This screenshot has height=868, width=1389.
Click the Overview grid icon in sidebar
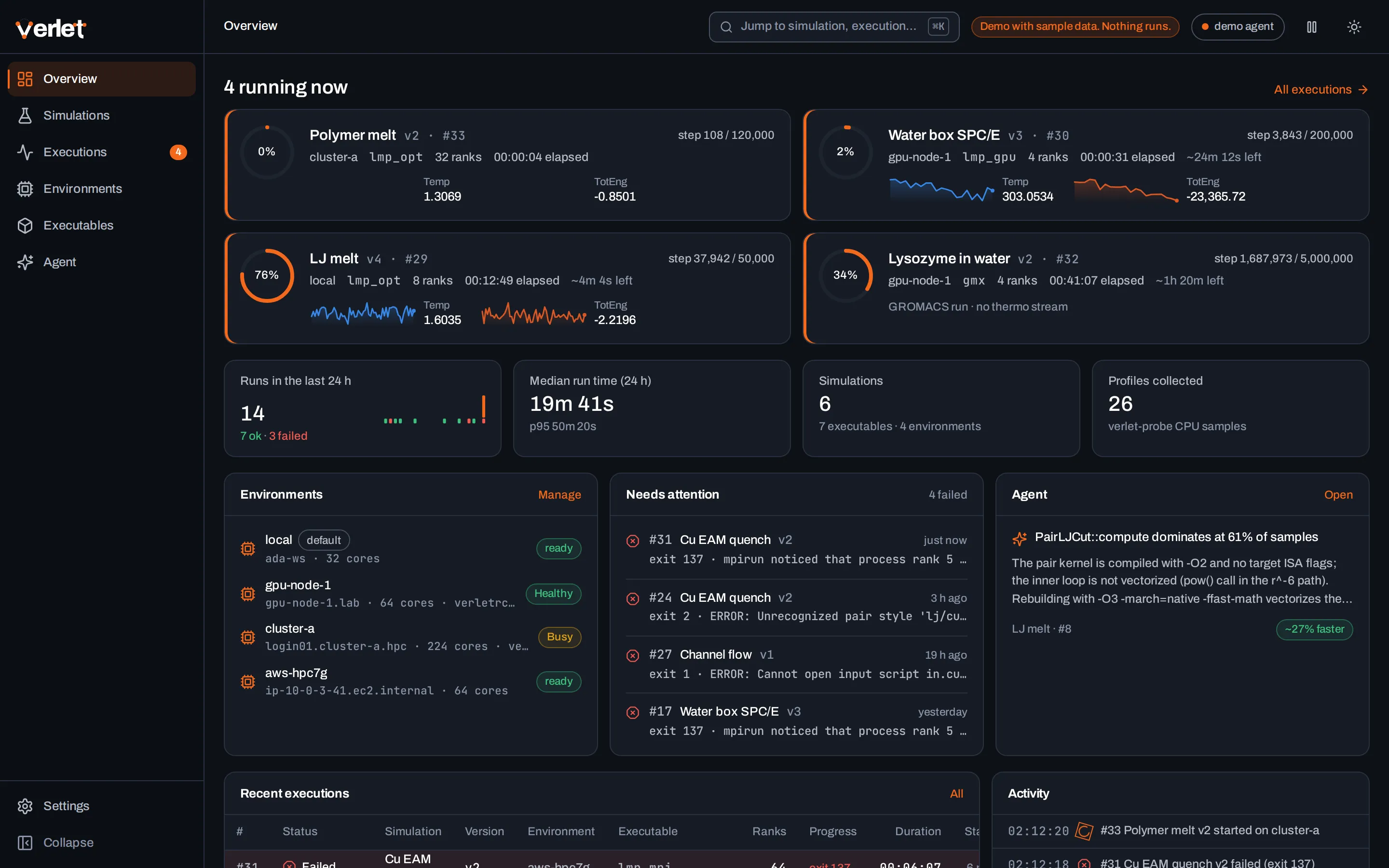pyautogui.click(x=25, y=79)
